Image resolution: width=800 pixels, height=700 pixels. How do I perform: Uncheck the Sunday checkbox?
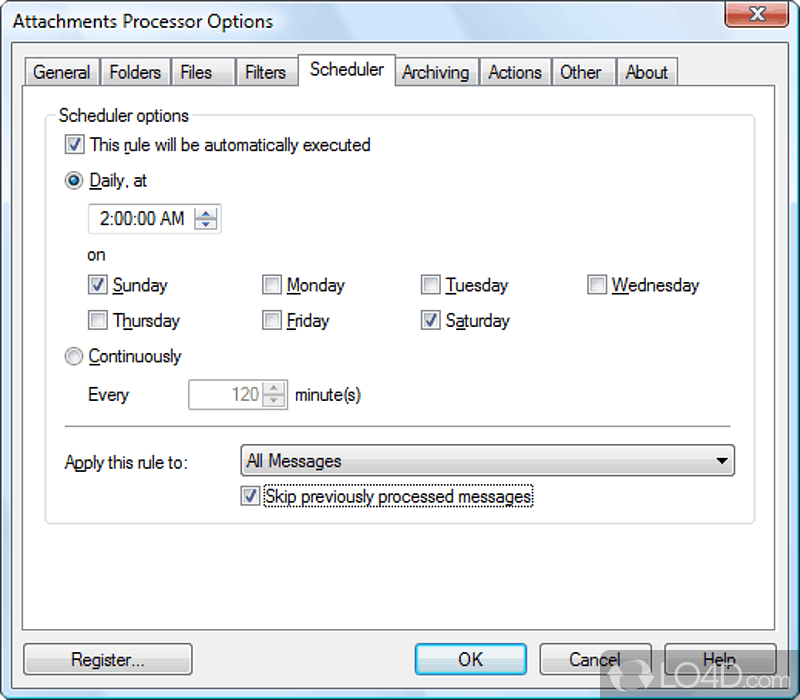(98, 285)
